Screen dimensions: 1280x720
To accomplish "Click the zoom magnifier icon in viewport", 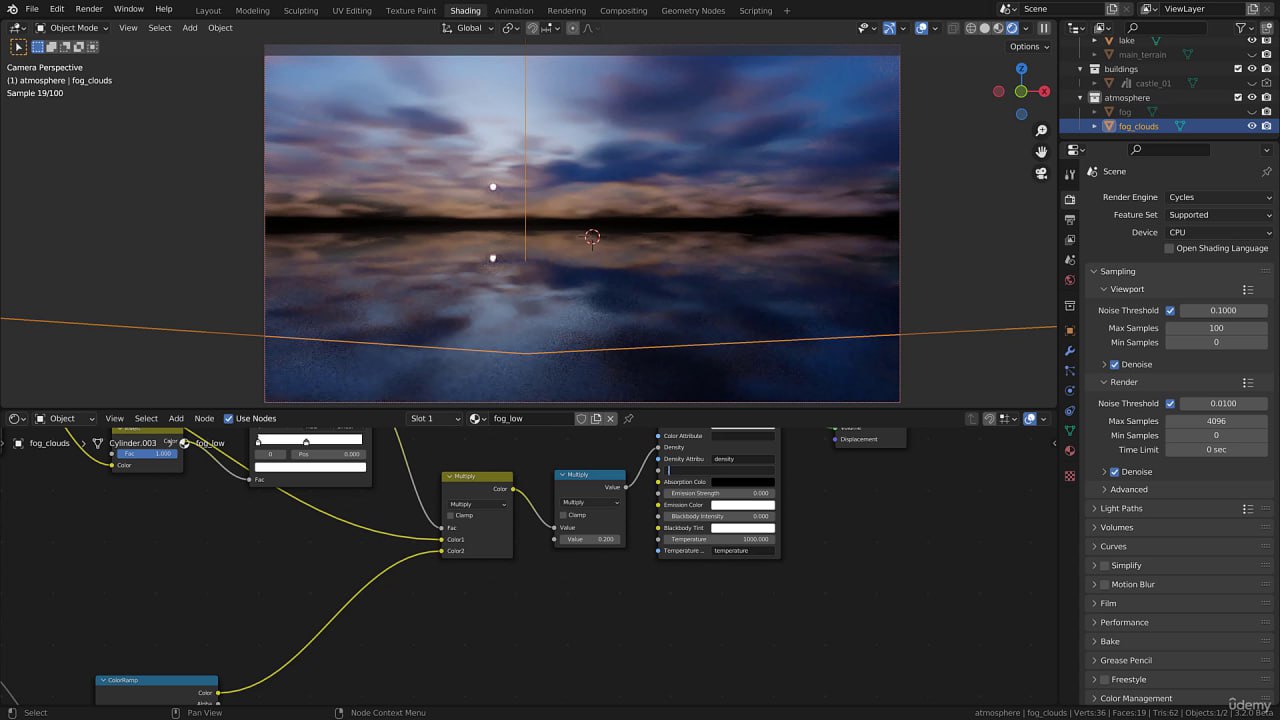I will (1041, 131).
